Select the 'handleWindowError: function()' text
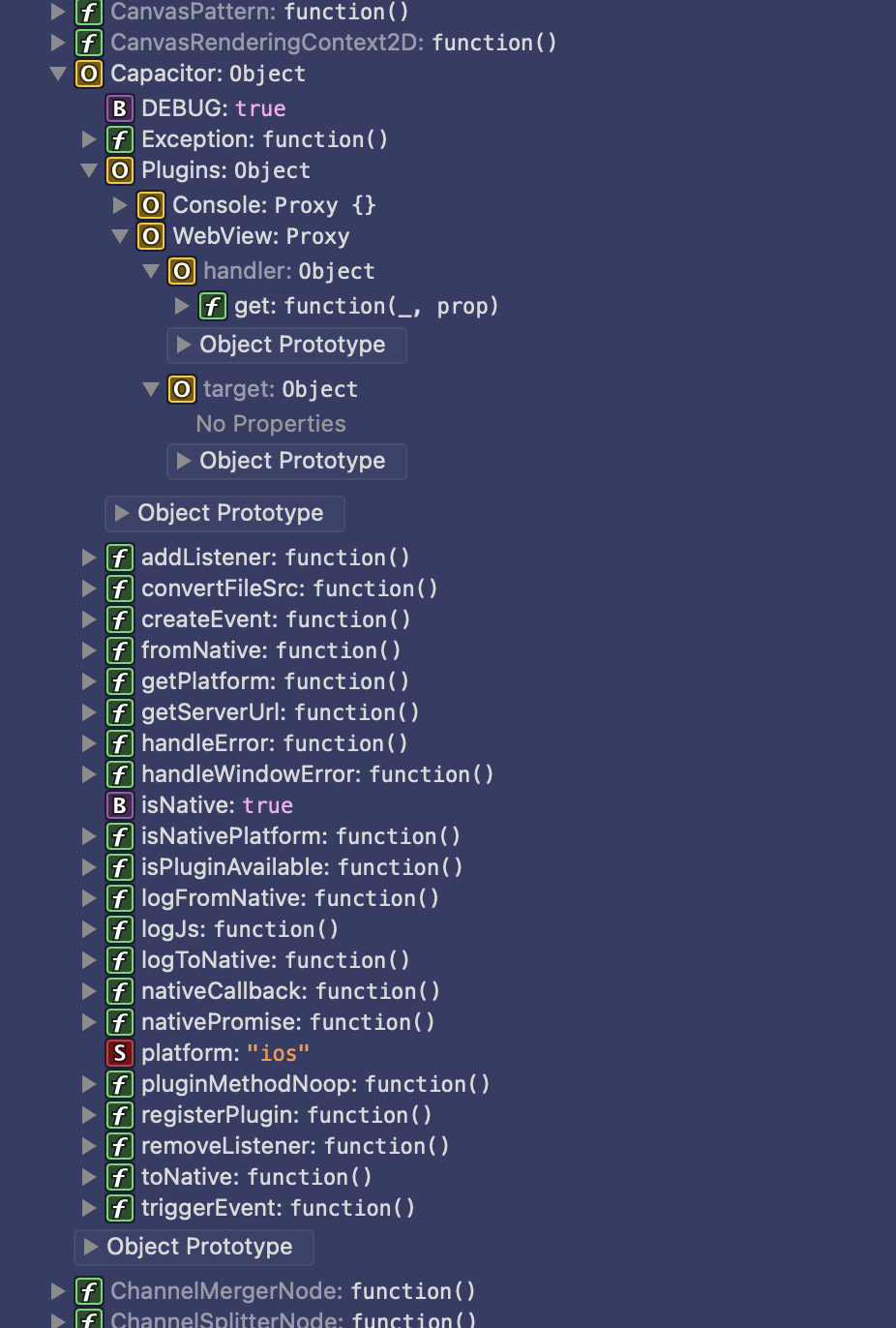This screenshot has width=896, height=1328. (x=318, y=774)
